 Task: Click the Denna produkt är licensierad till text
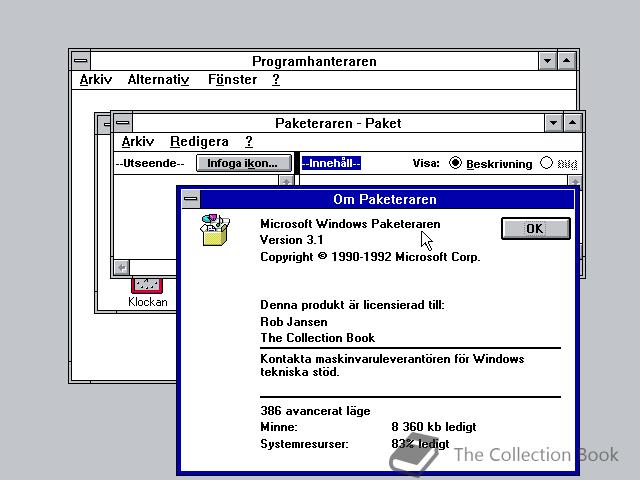point(352,305)
